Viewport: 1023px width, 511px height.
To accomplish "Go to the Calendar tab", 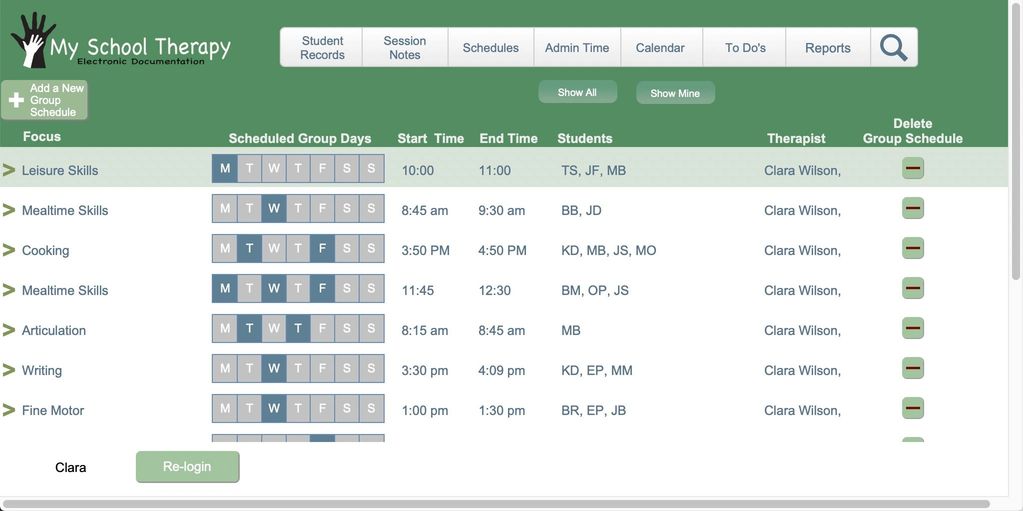I will pos(660,48).
